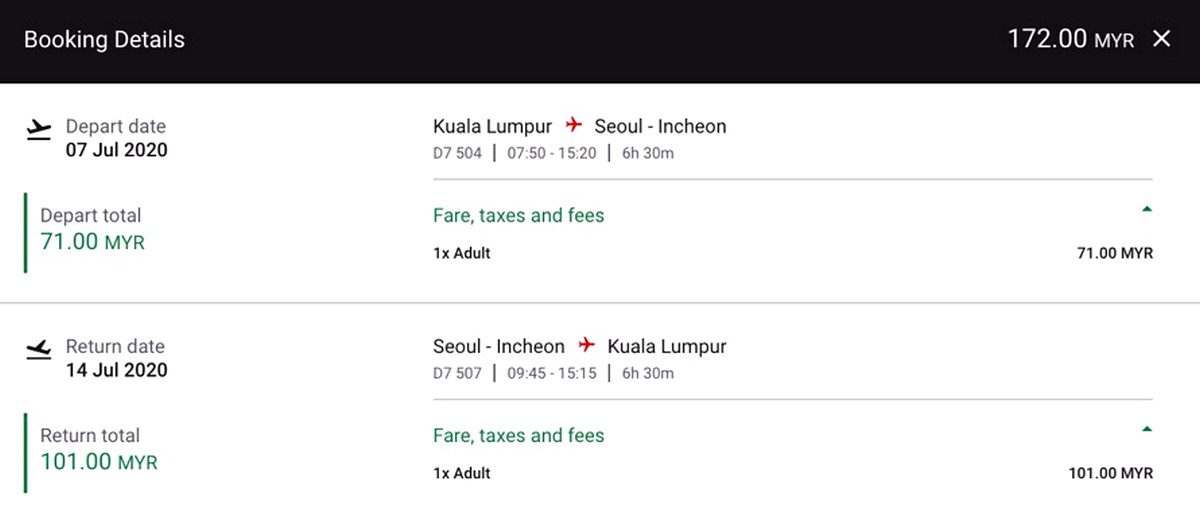Click red plane icon on the return route
The image size is (1200, 524).
tap(586, 346)
